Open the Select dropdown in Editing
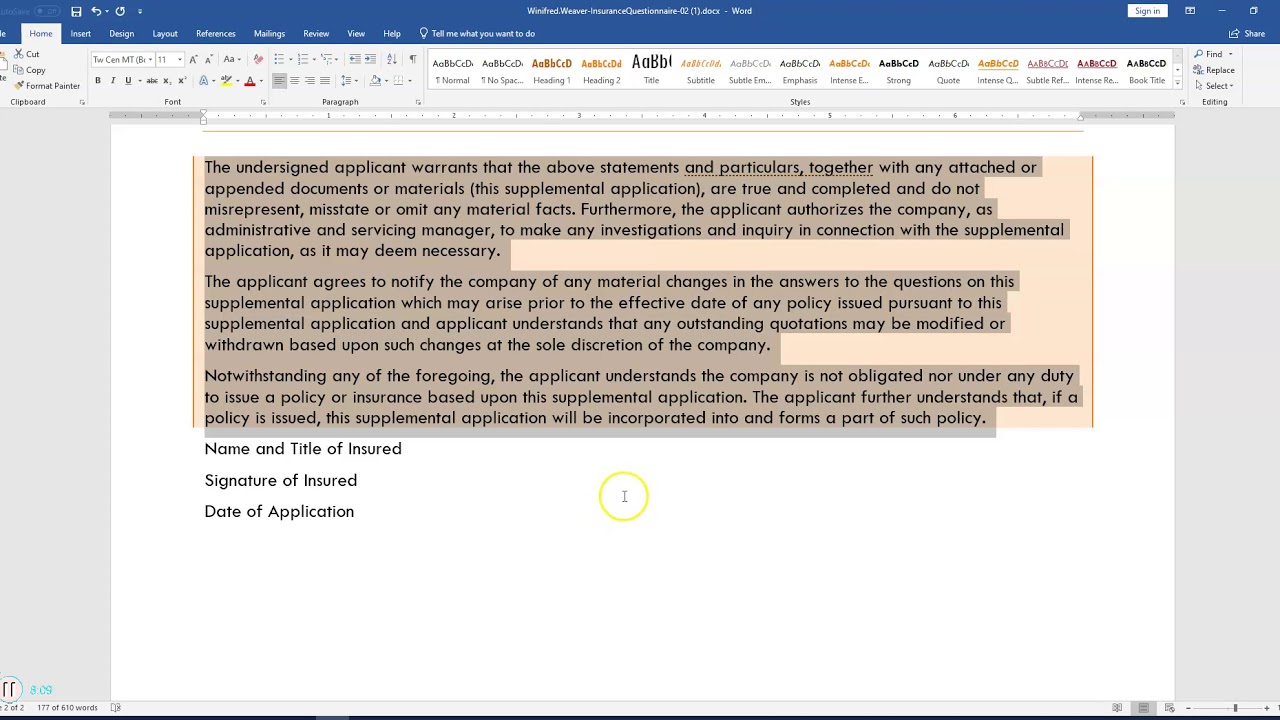Screen dimensions: 1280x720 (1214, 86)
